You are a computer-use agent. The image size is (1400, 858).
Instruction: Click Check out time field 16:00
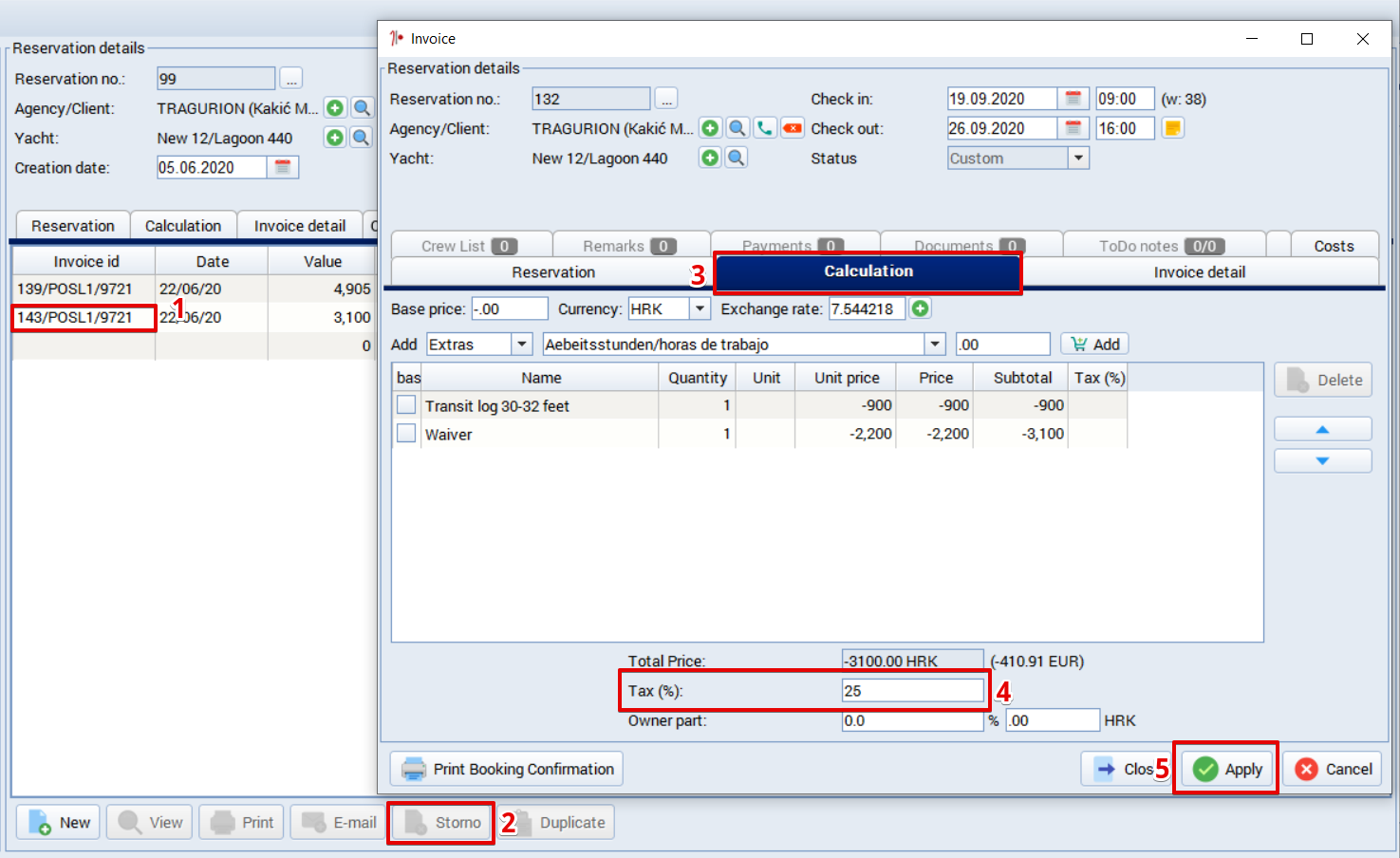[1125, 128]
